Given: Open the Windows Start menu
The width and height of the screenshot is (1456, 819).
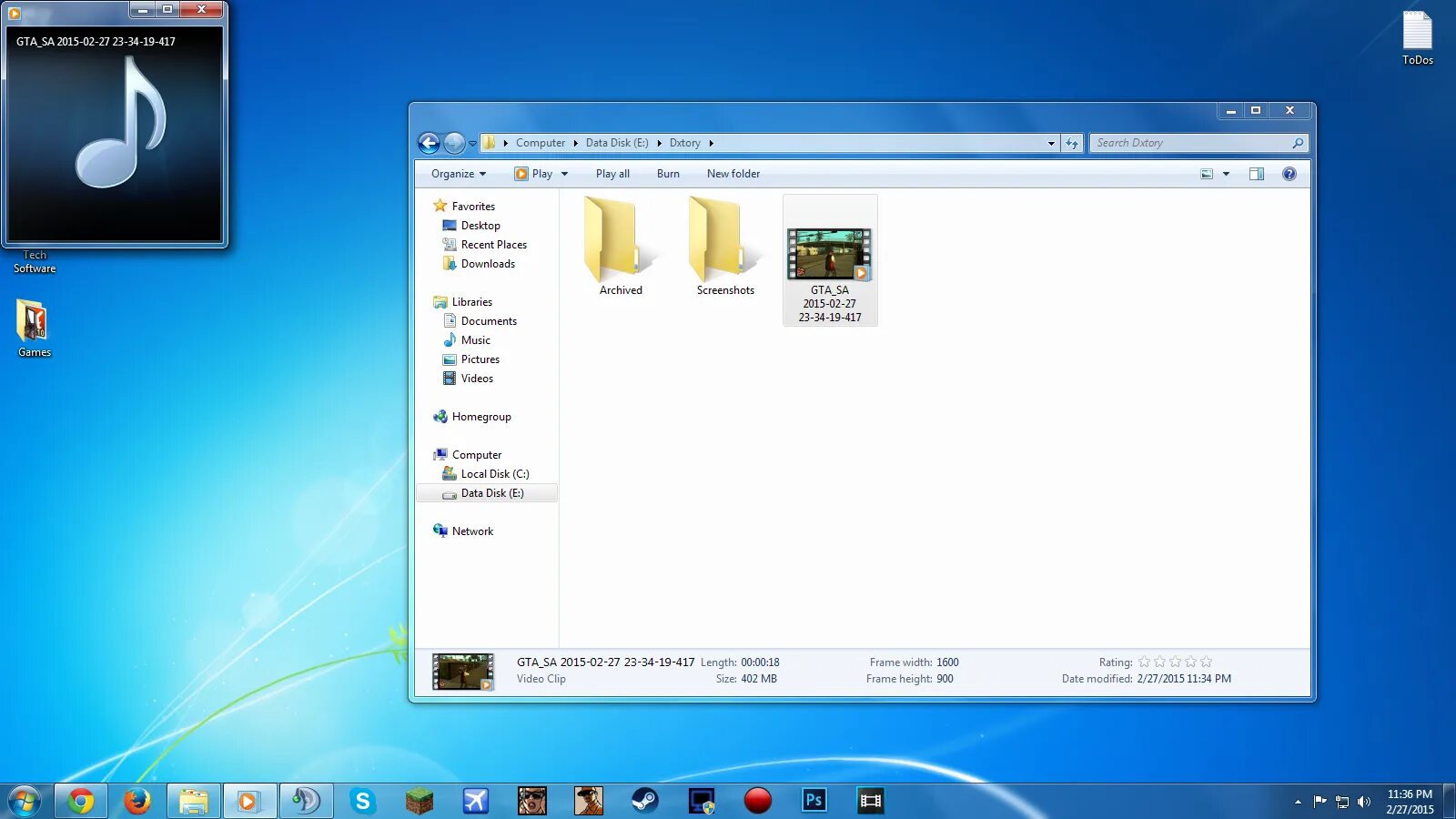Looking at the screenshot, I should (25, 801).
